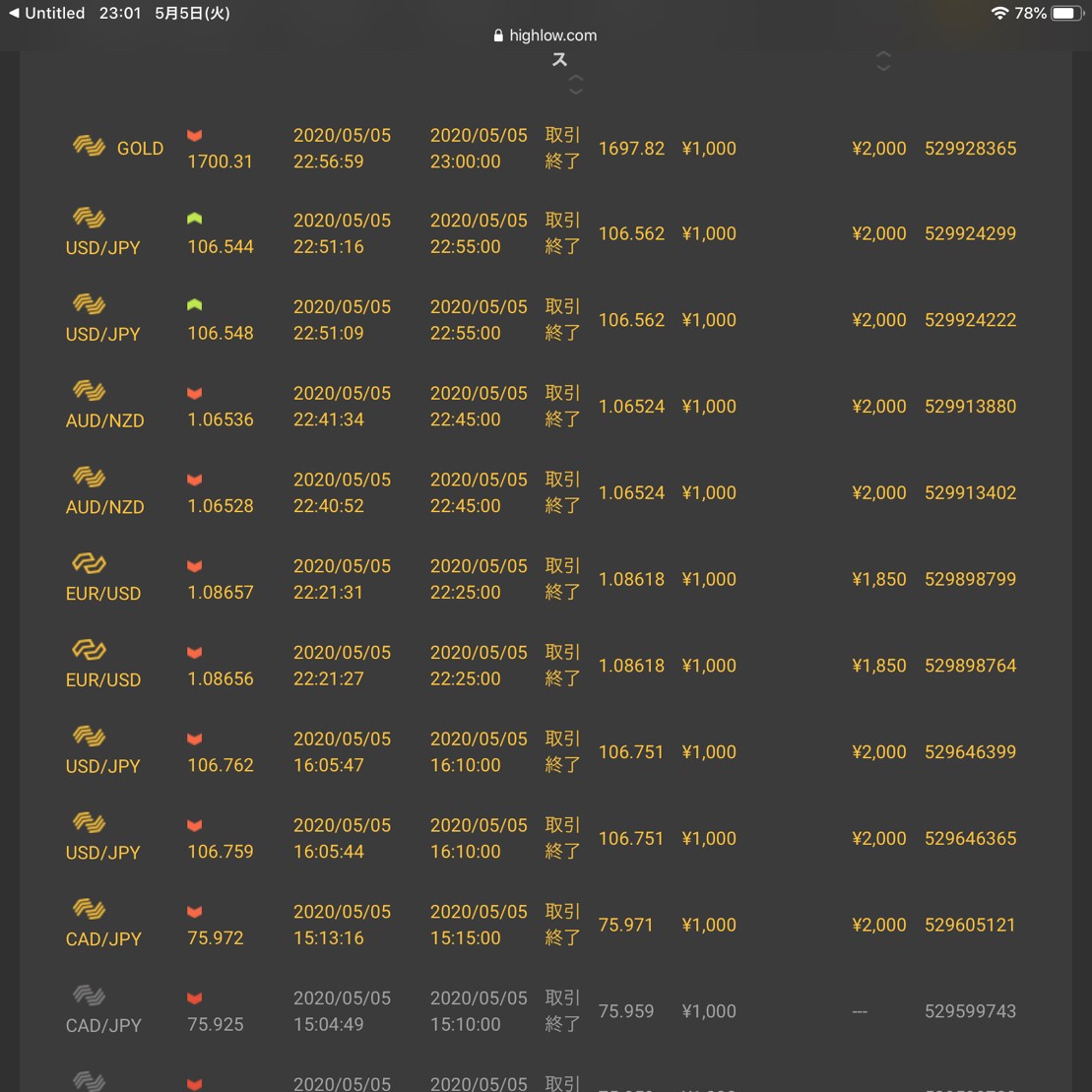Click the GOLD asset name
The image size is (1092, 1092).
click(x=140, y=149)
